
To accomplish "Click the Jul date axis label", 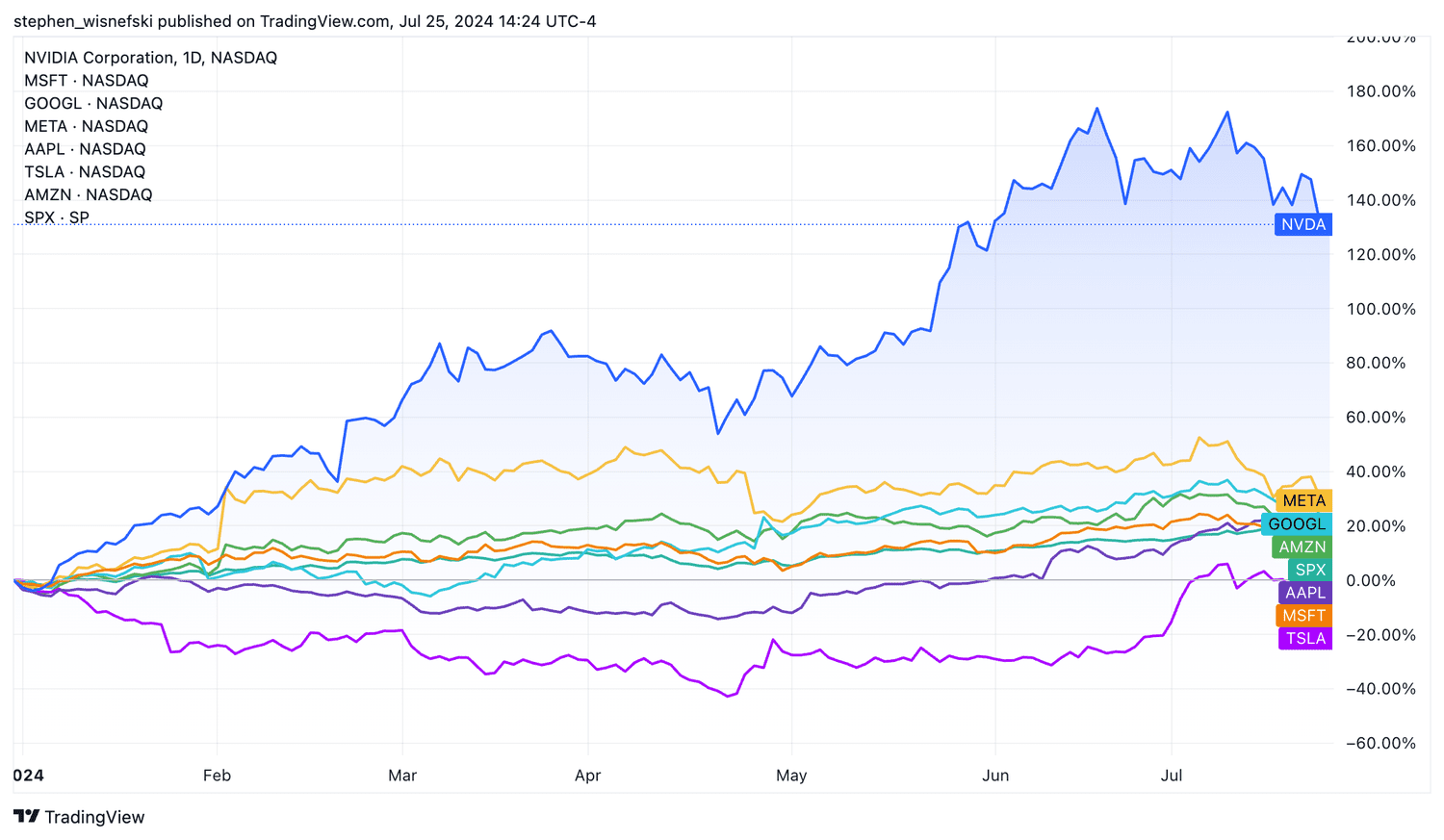I will (x=1172, y=776).
